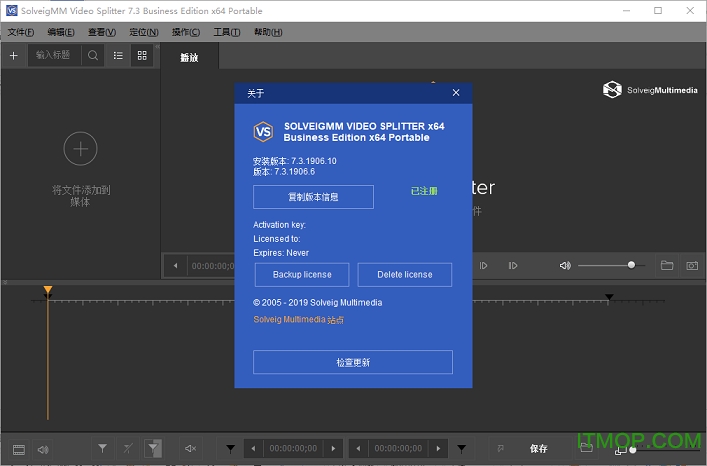Decrease the right timecode with its back arrow
Viewport: 707px width, 466px height.
click(x=358, y=448)
